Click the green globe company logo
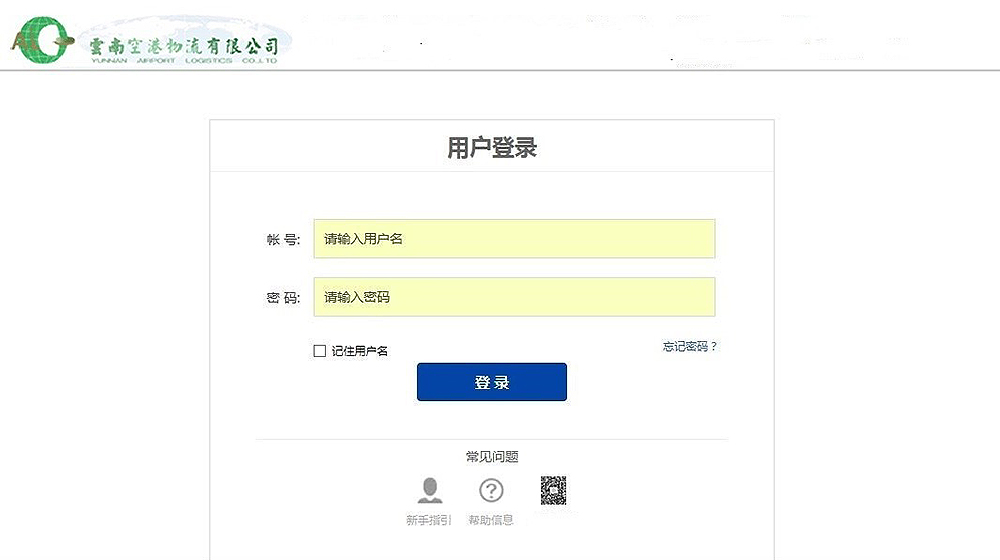The image size is (1000, 560). (42, 40)
